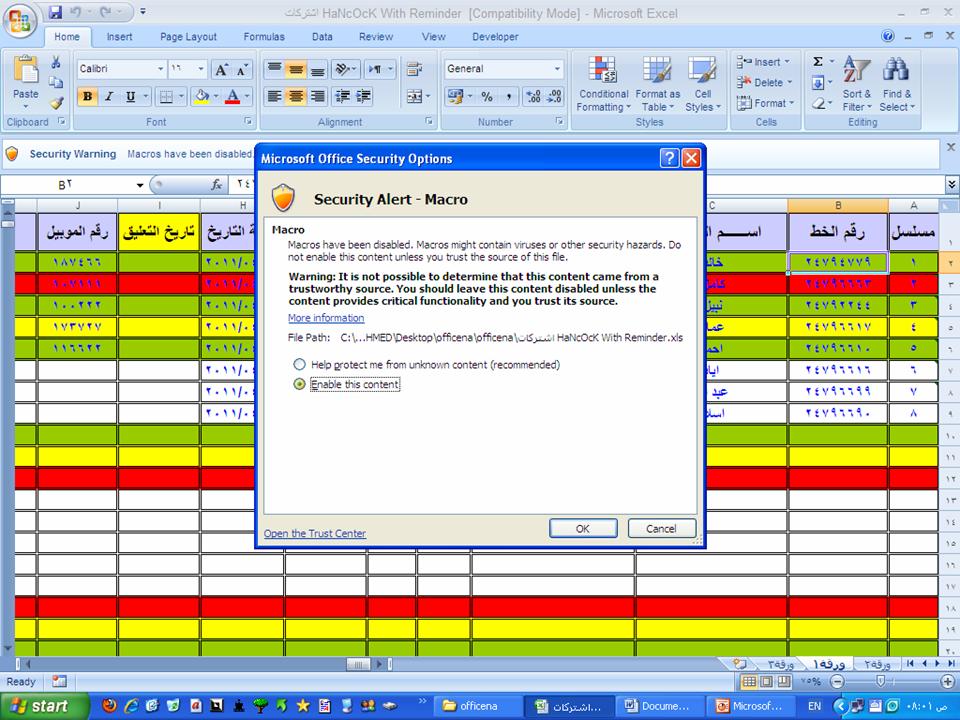Screen dimensions: 960x720
Task: Select 'Enable this content' radio option
Action: 299,384
